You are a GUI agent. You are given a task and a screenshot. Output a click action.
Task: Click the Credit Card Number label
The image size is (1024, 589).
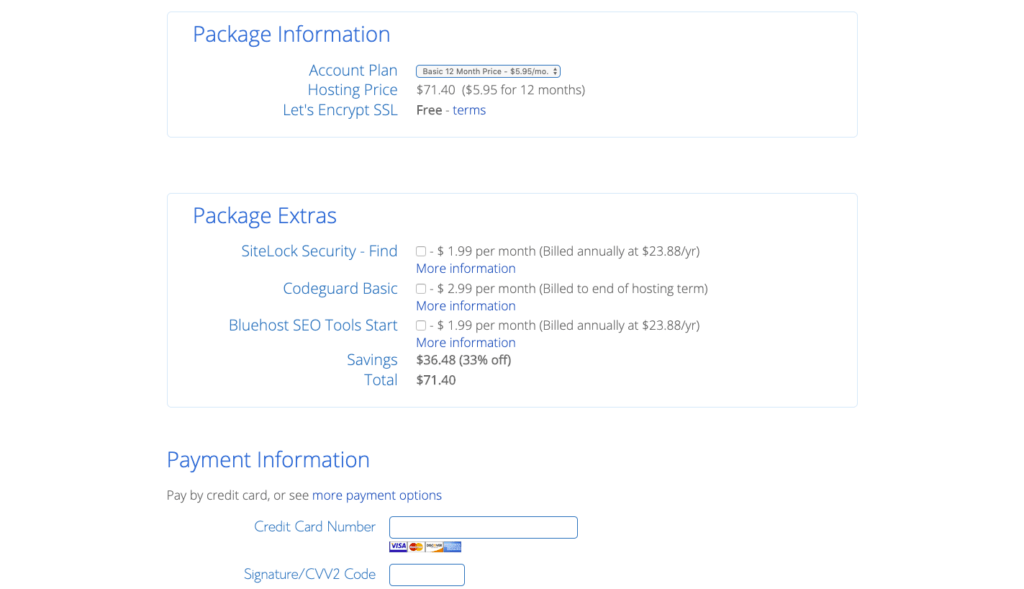(x=315, y=526)
